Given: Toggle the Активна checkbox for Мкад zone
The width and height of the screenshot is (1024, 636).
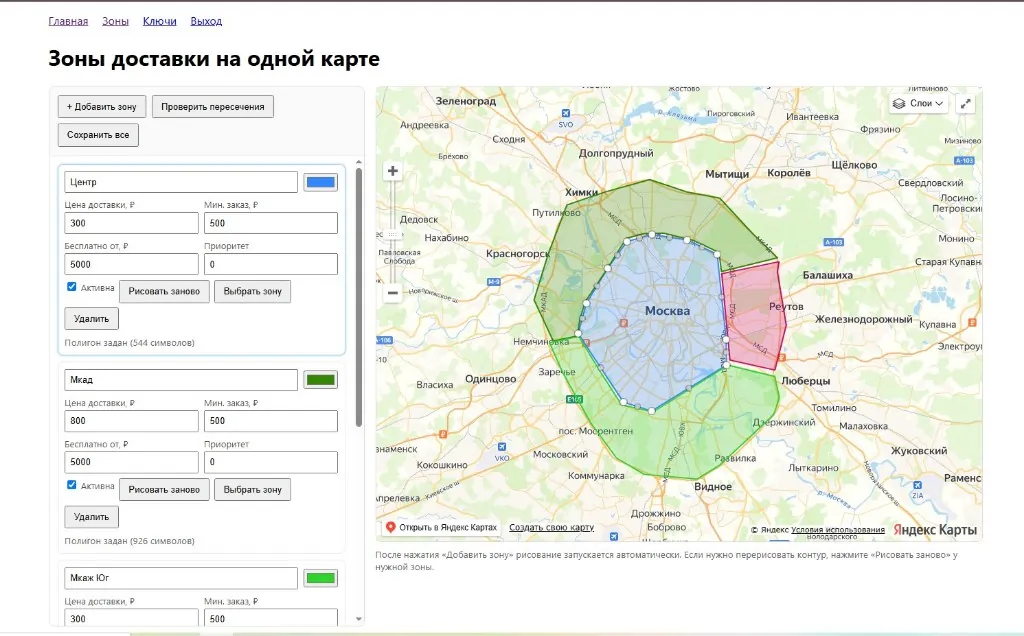Looking at the screenshot, I should (x=72, y=485).
